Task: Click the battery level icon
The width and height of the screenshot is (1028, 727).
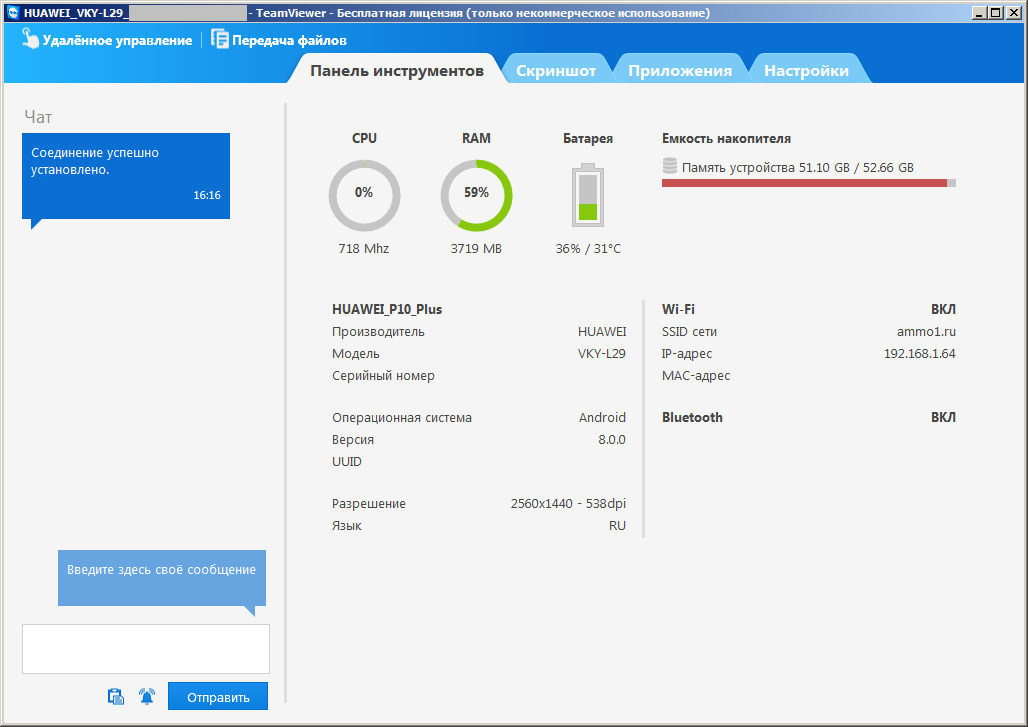Action: 588,195
